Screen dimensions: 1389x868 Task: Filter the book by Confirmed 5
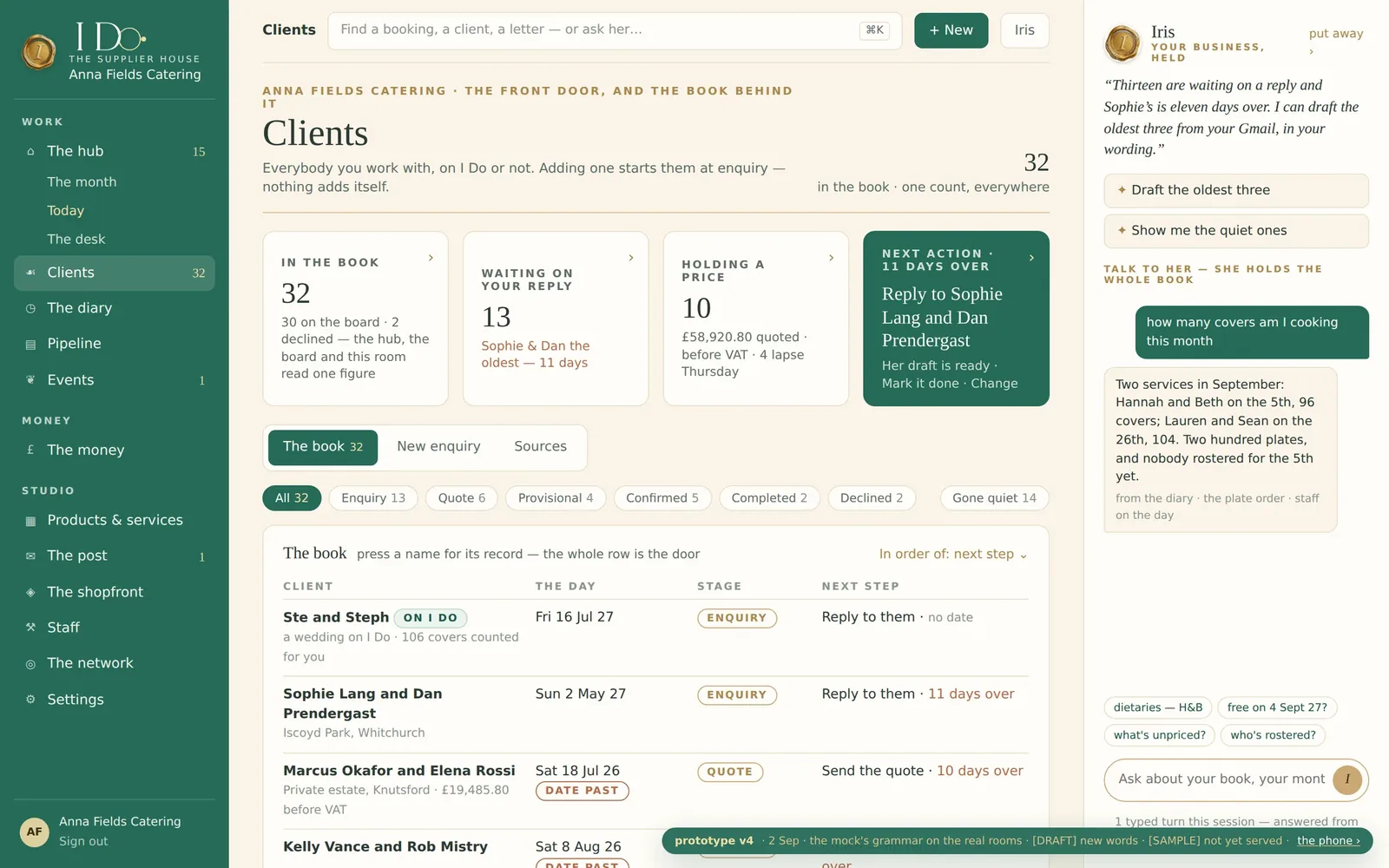(x=662, y=498)
